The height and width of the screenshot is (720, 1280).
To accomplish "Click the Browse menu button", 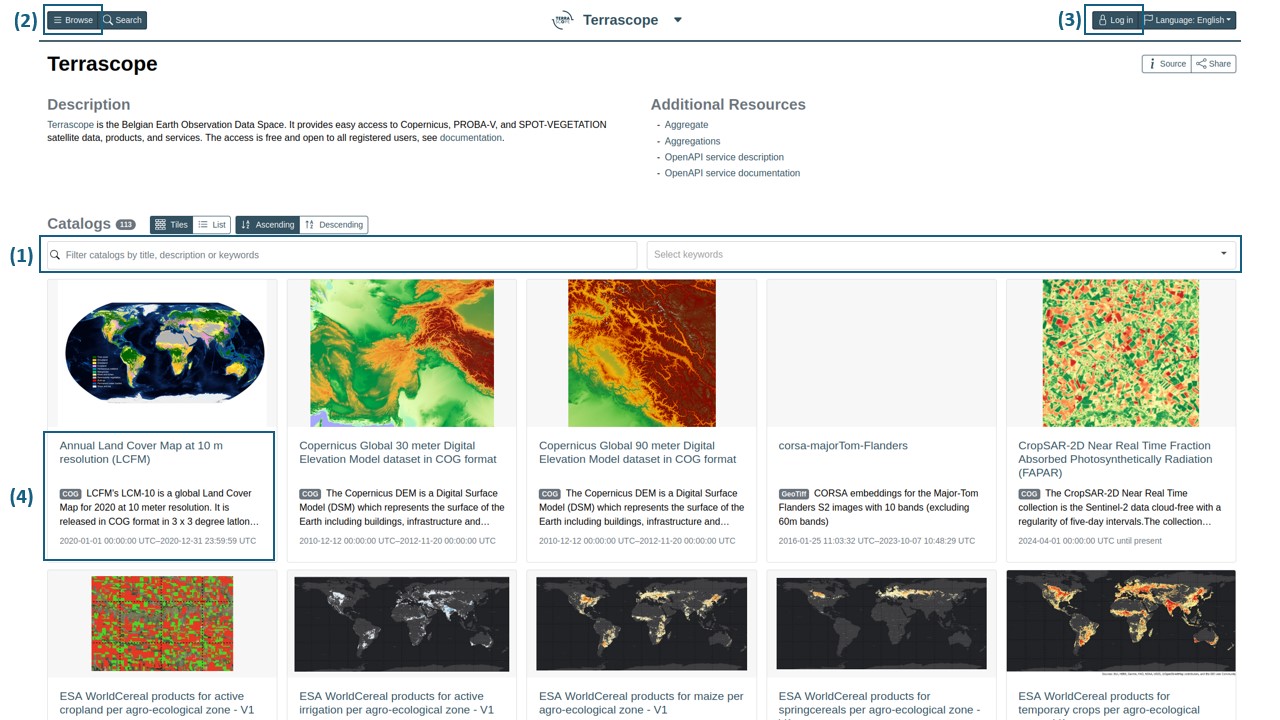I will (x=73, y=20).
